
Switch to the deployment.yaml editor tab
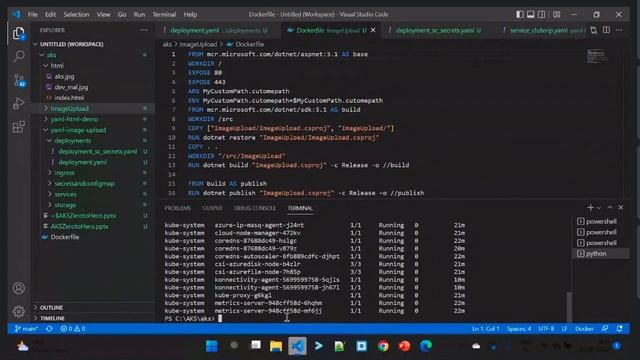tap(218, 30)
